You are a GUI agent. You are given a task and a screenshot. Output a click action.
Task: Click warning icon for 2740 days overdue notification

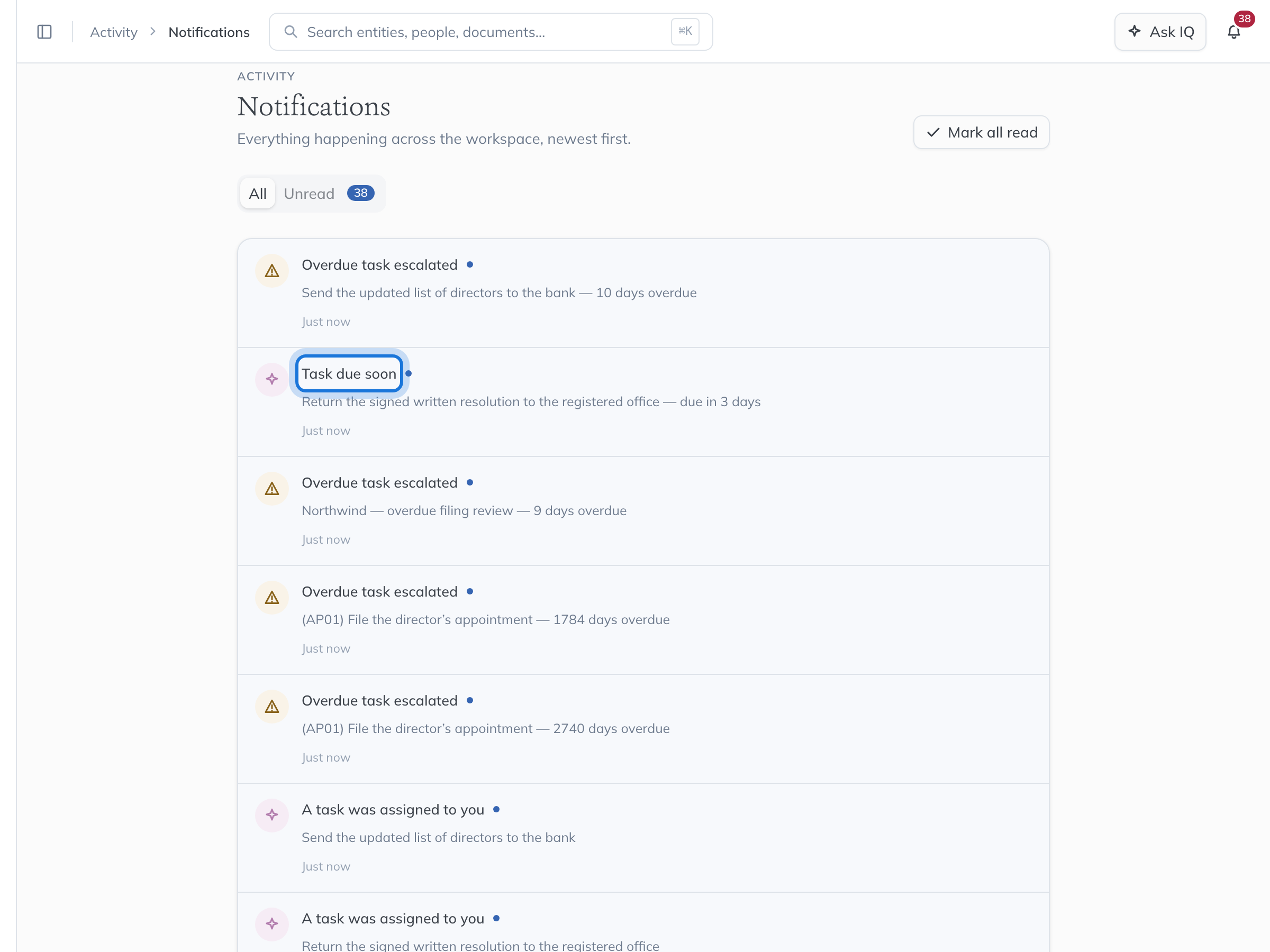(x=271, y=707)
